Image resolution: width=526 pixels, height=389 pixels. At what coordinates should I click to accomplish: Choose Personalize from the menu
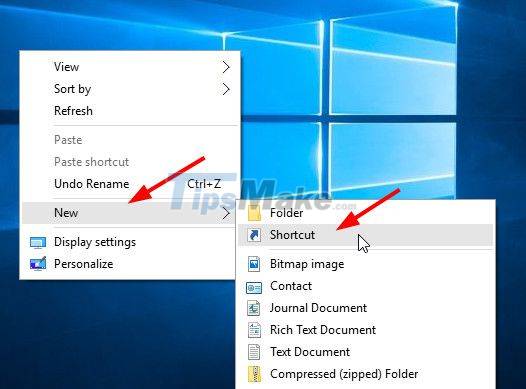130,264
